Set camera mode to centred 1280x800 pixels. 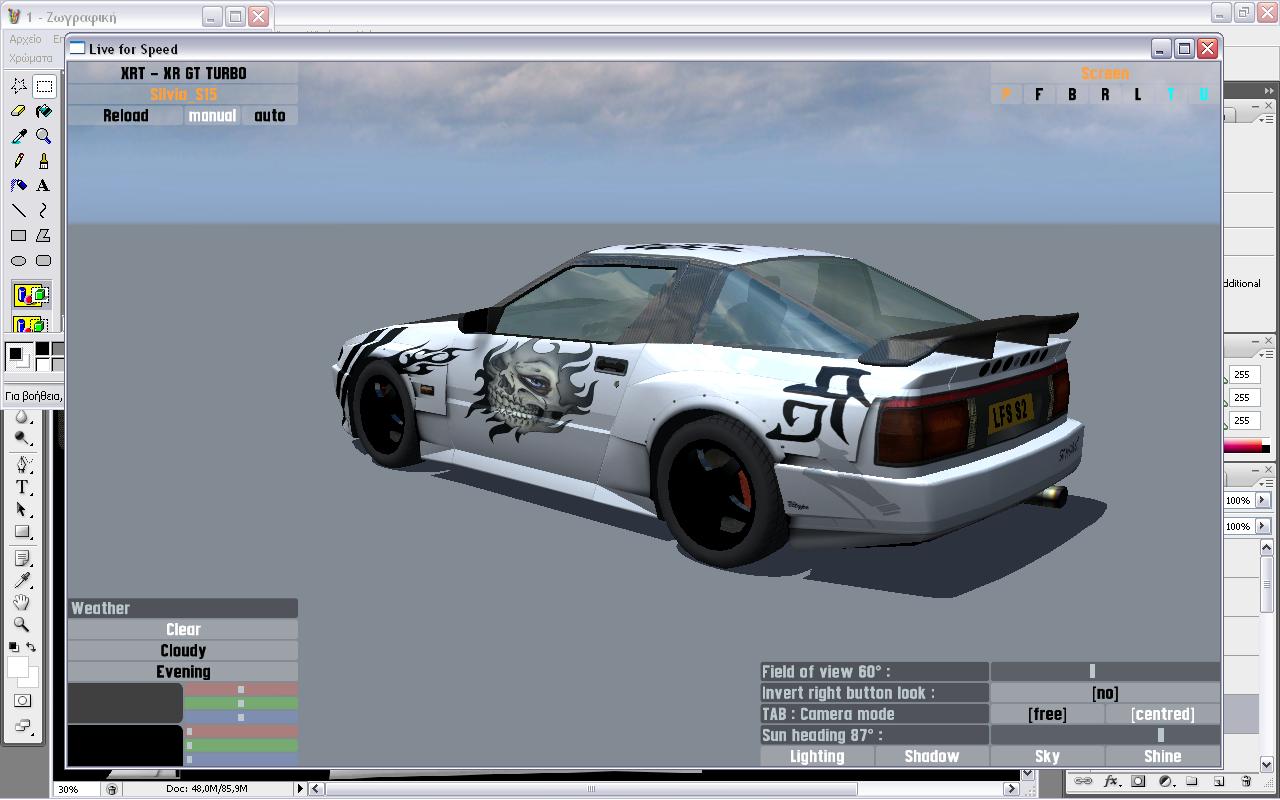pos(1163,714)
